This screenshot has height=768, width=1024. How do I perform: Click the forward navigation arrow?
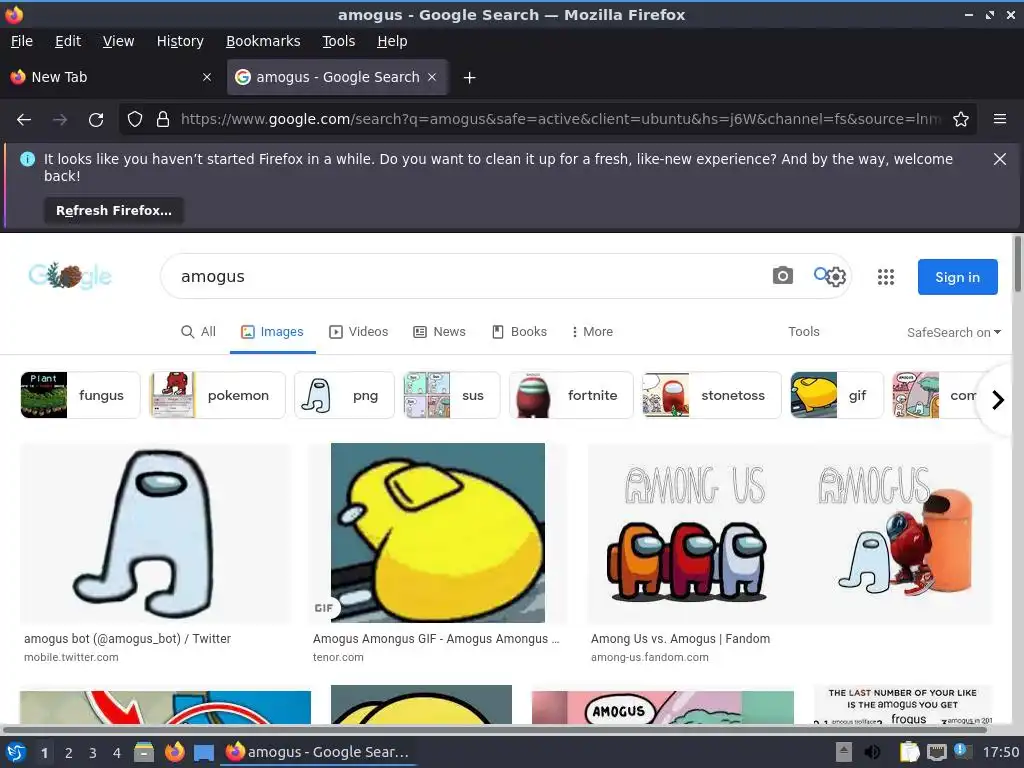(60, 120)
